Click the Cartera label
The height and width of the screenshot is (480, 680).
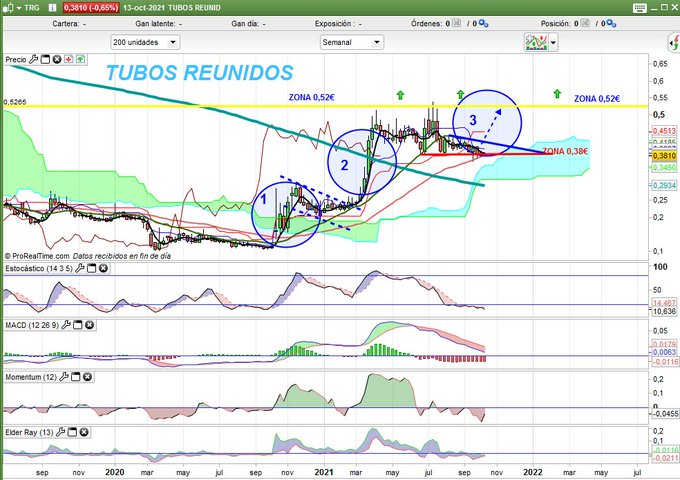point(65,24)
